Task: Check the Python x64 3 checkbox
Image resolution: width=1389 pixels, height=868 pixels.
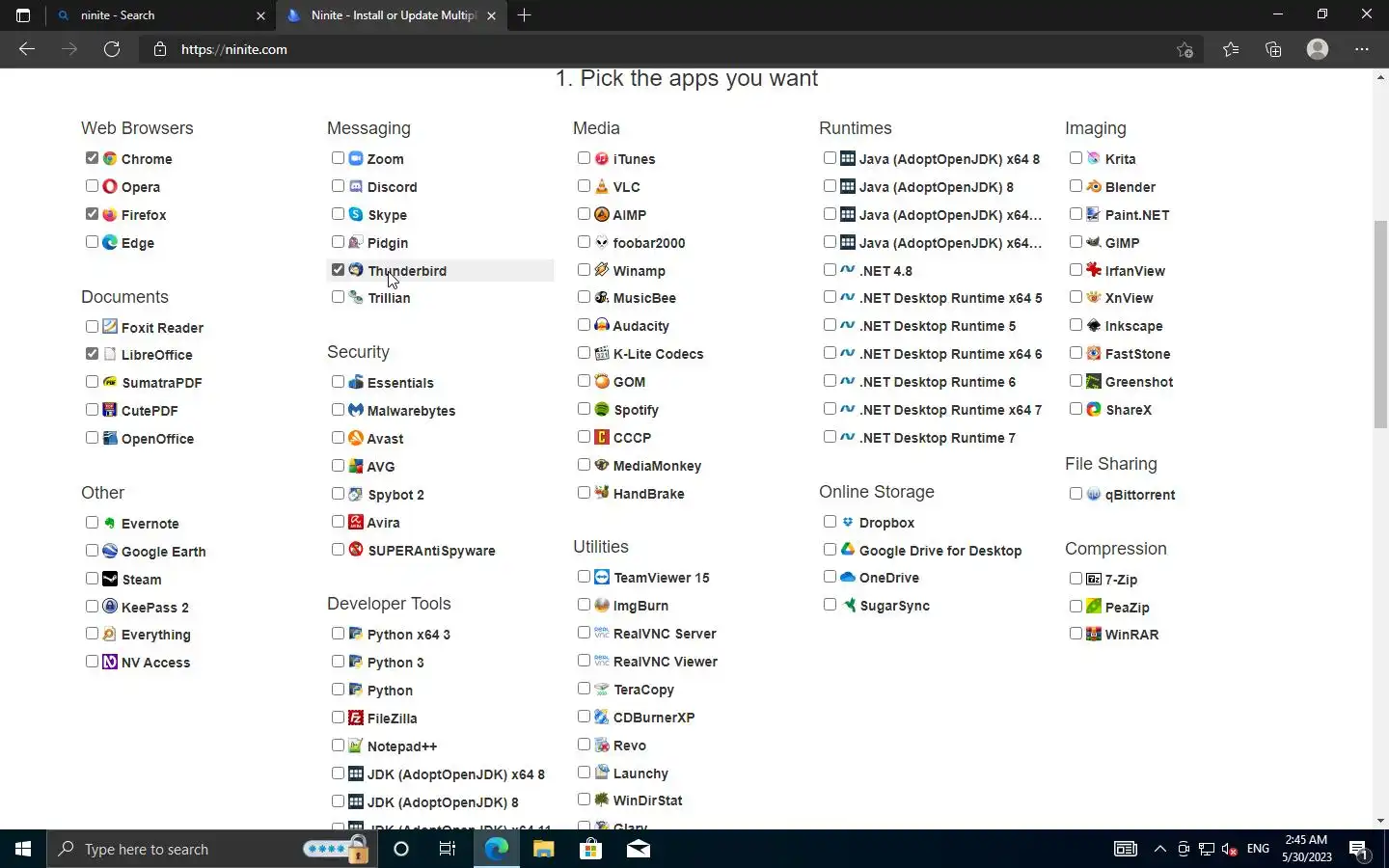Action: coord(338,634)
